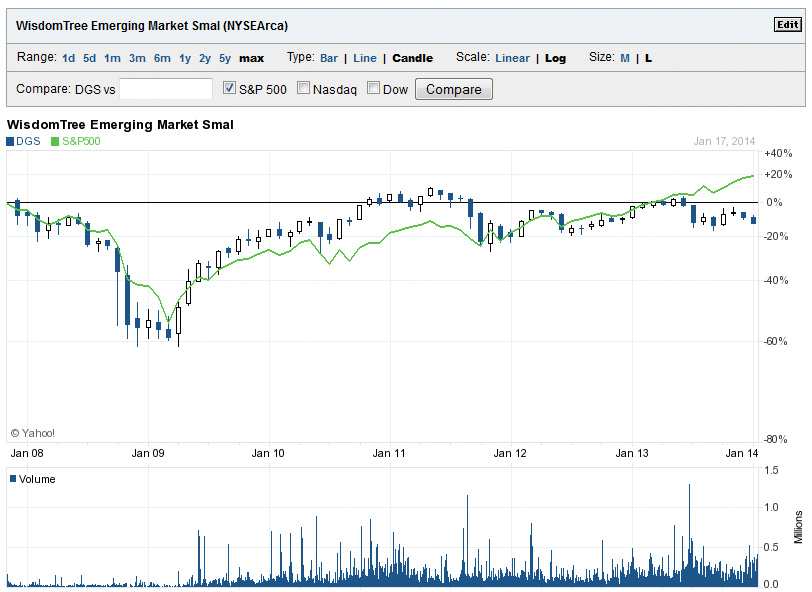
Task: Set chart size to M
Action: tap(625, 58)
